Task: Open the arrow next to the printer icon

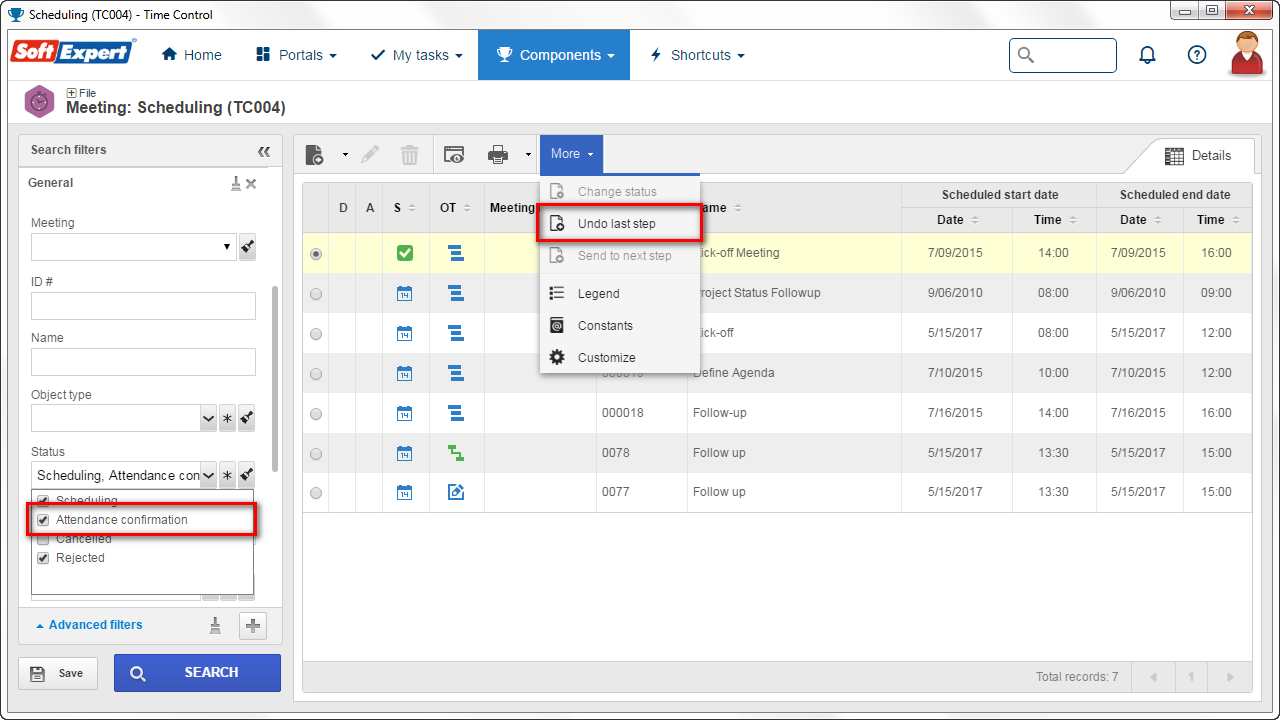Action: 527,155
